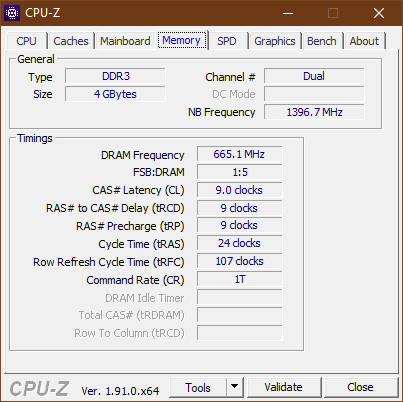
Task: Click the Command Rate 1T field
Action: [x=239, y=279]
